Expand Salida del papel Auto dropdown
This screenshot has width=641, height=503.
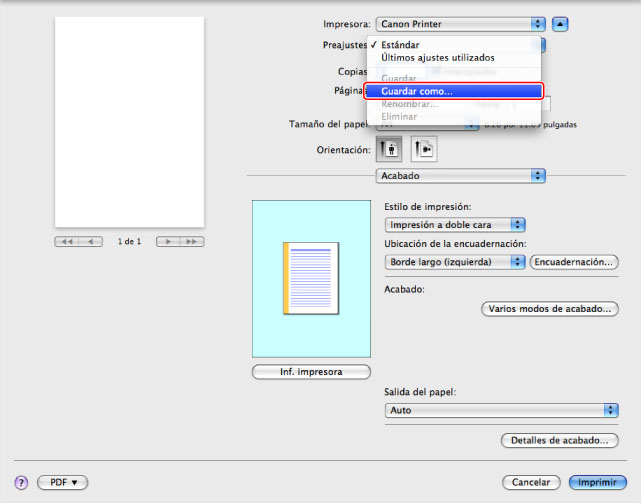501,410
